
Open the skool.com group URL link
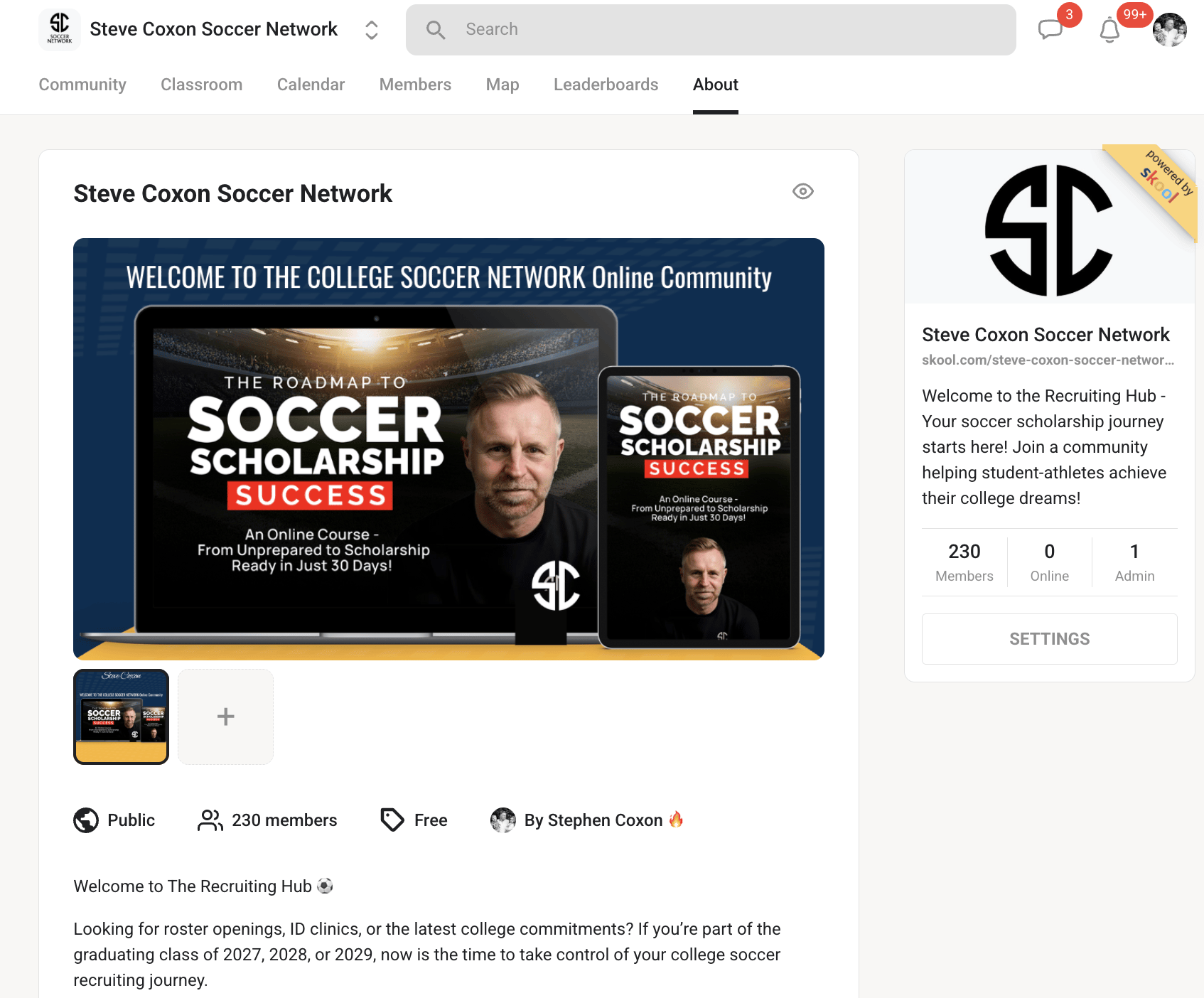(1048, 360)
